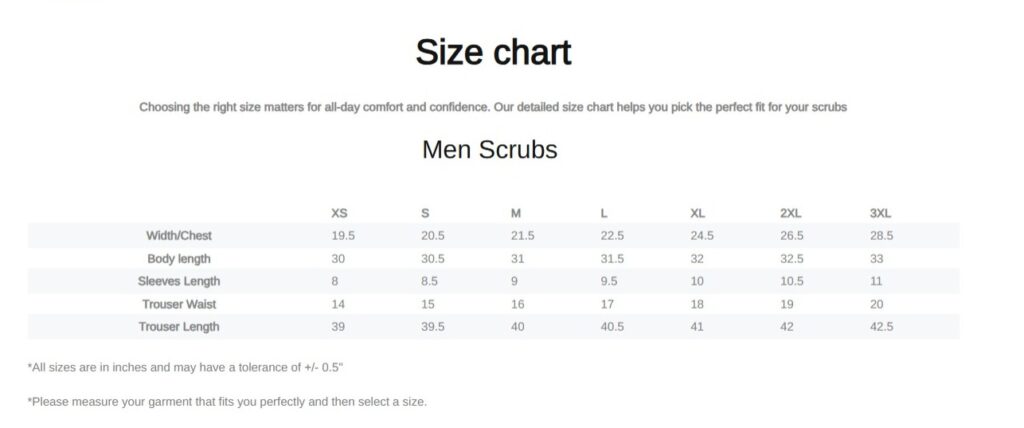
Task: Select the Men Scrubs title
Action: (x=489, y=150)
